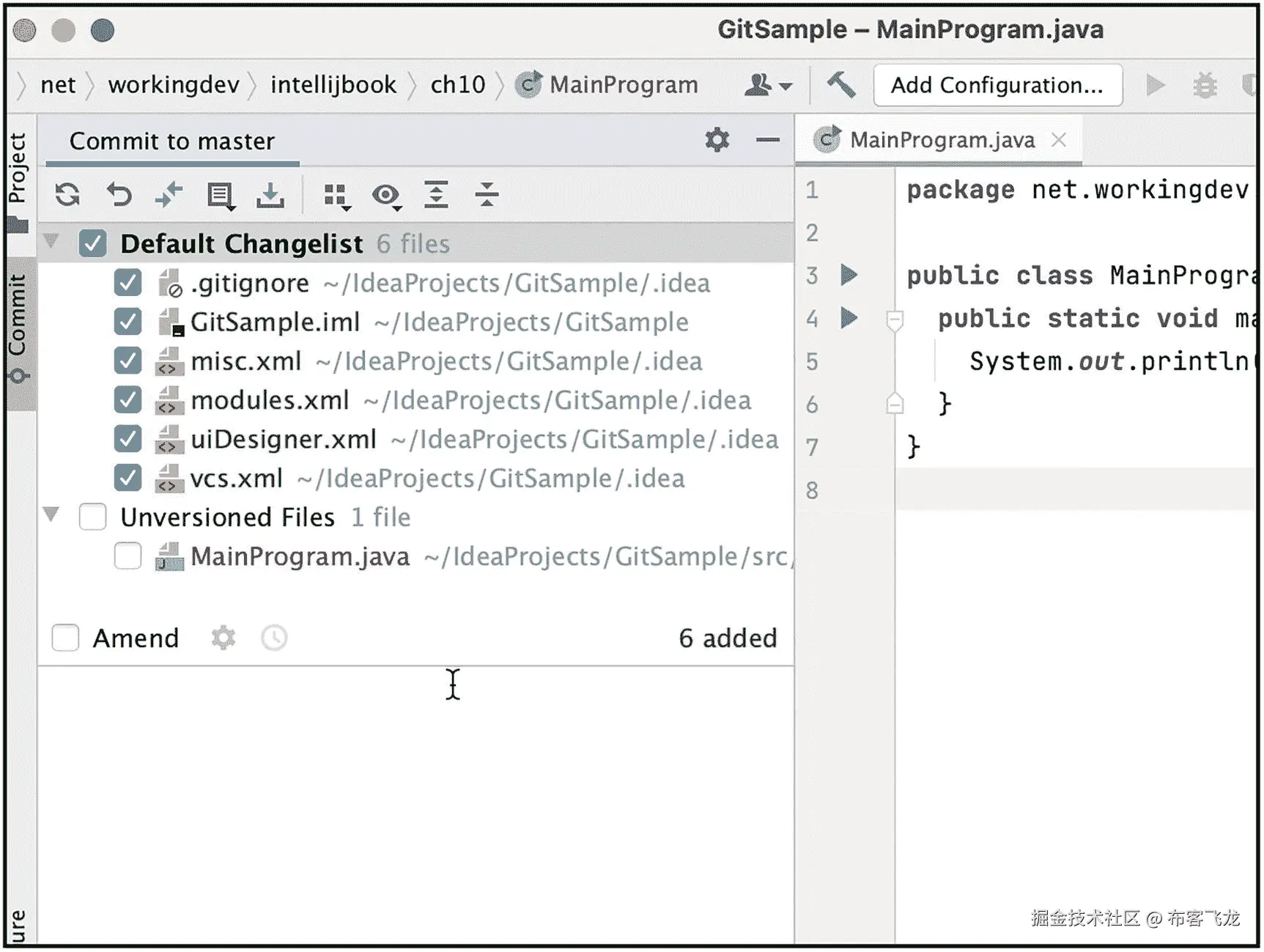Collapse the Default Changelist group
Image resolution: width=1264 pixels, height=952 pixels.
click(x=51, y=243)
